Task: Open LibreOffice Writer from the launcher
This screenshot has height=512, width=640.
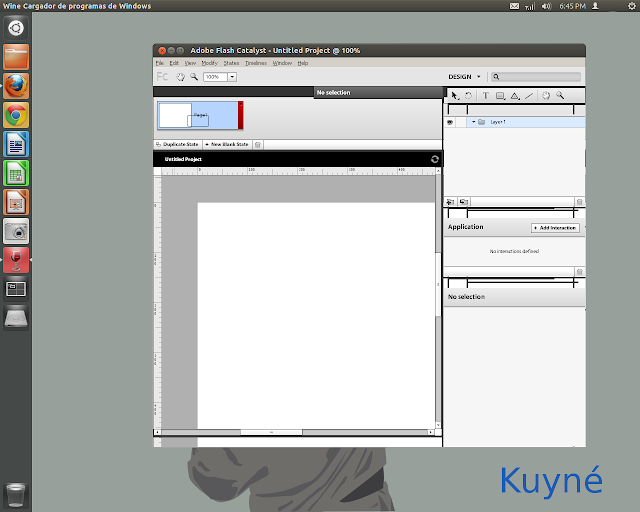Action: click(16, 144)
